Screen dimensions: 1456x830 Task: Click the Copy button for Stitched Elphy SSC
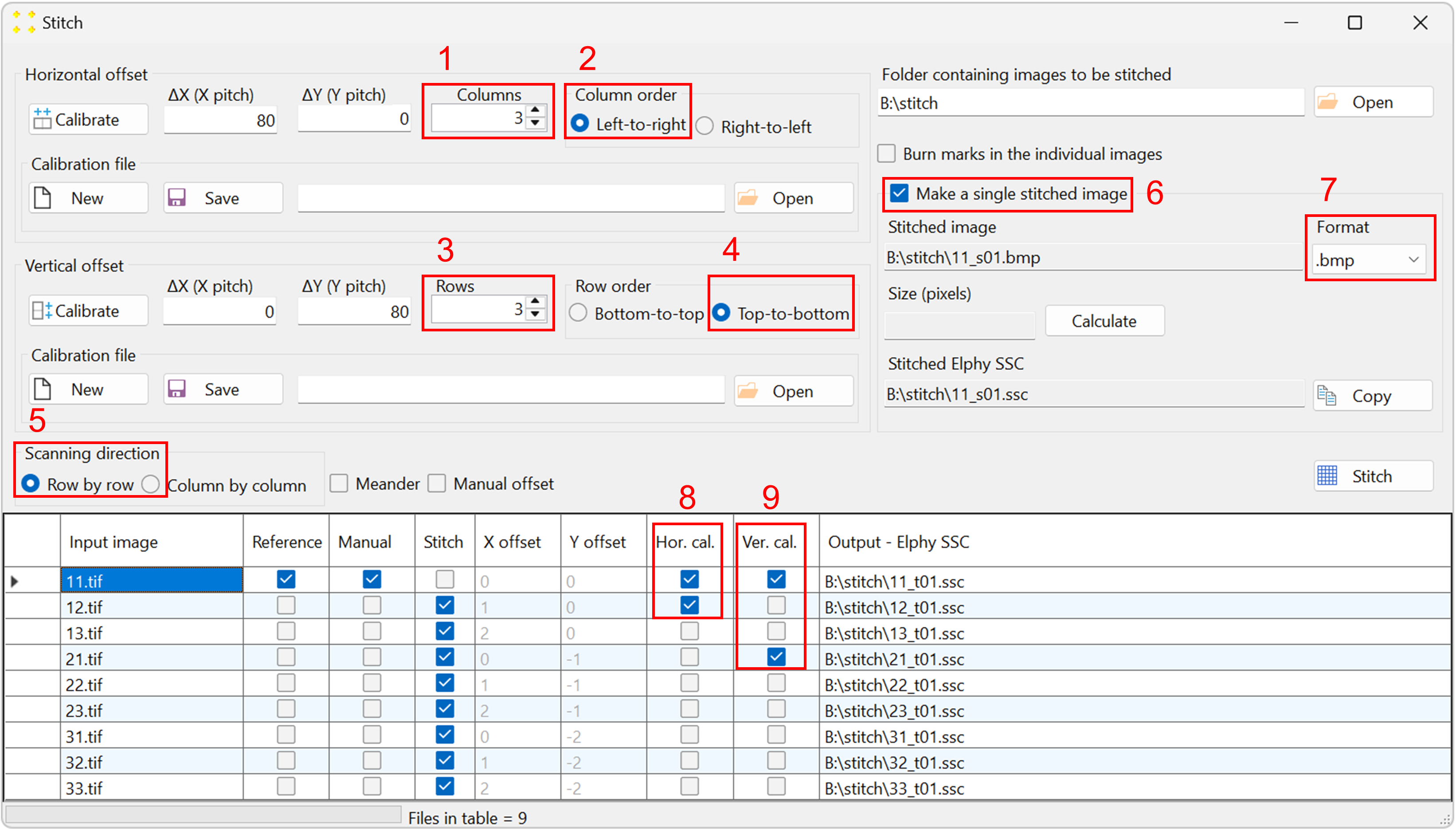pos(1373,396)
